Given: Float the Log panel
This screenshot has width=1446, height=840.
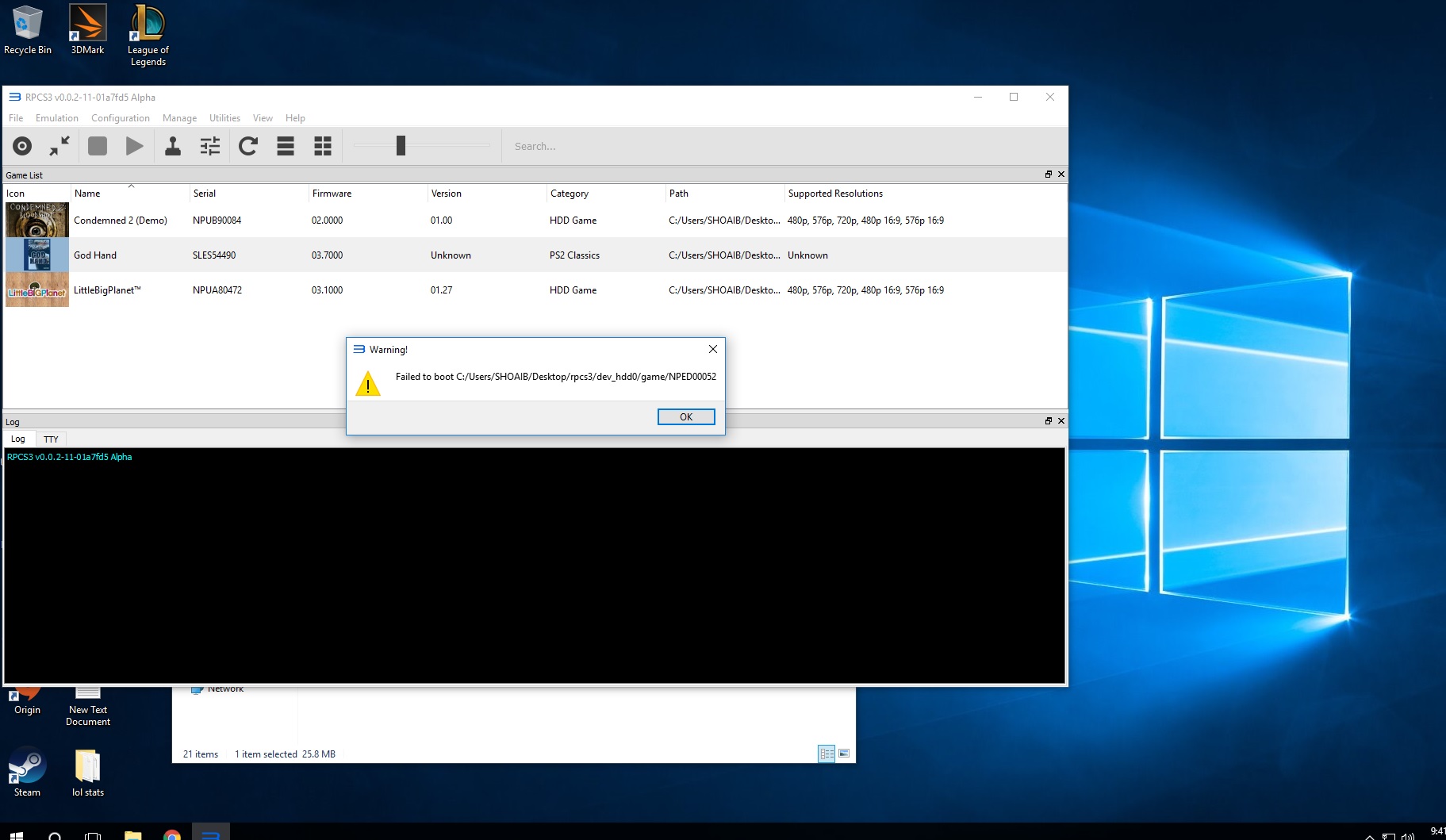Looking at the screenshot, I should coord(1048,421).
